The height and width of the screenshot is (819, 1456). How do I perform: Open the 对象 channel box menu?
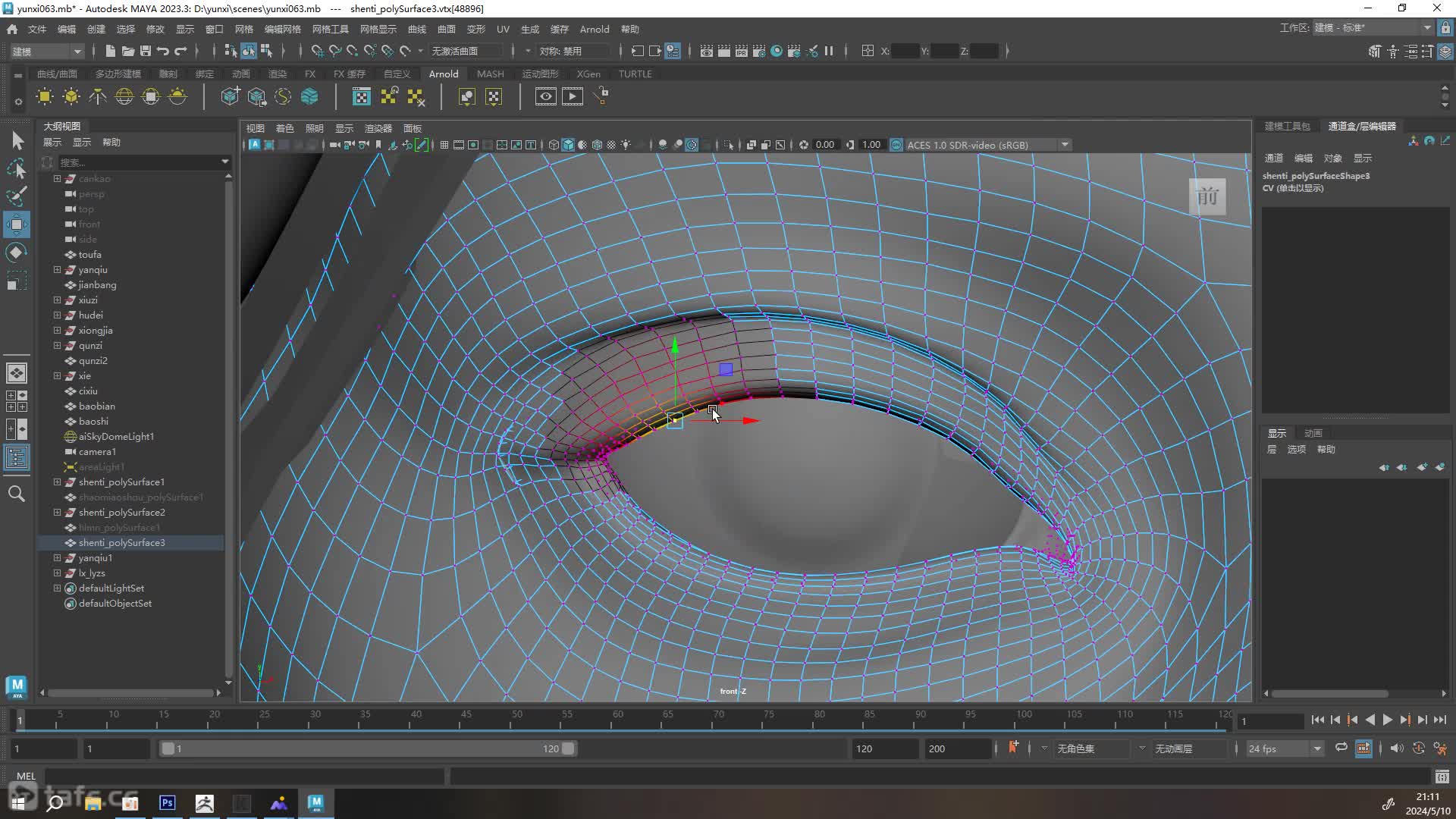tap(1332, 158)
